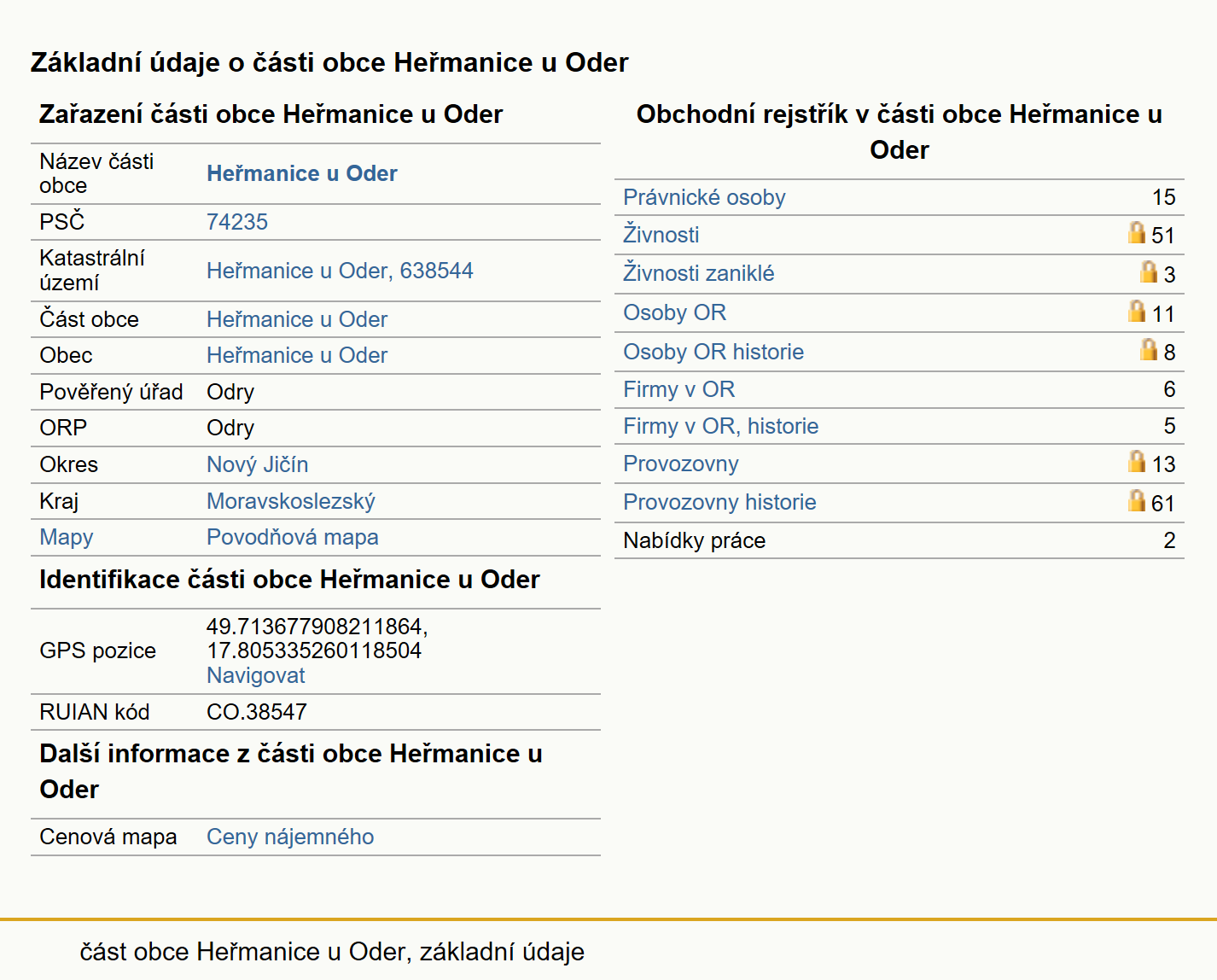Click the Okres label
Screen dimensions: 1217x980
(69, 464)
